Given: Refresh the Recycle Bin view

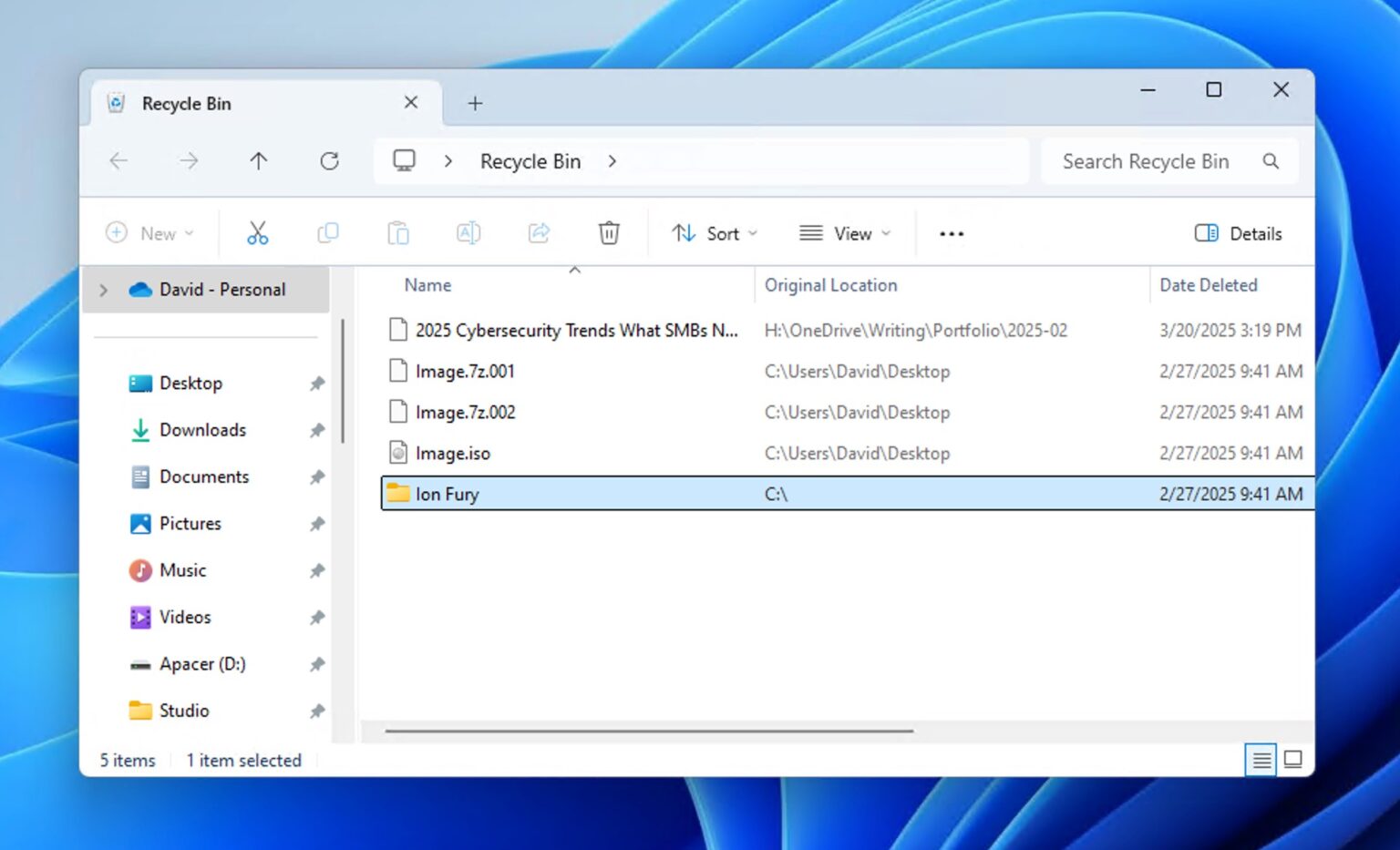Looking at the screenshot, I should [x=330, y=161].
